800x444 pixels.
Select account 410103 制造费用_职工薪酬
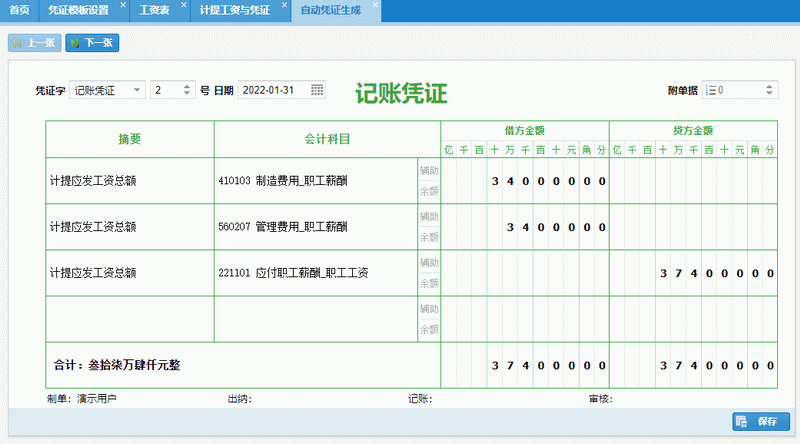316,181
